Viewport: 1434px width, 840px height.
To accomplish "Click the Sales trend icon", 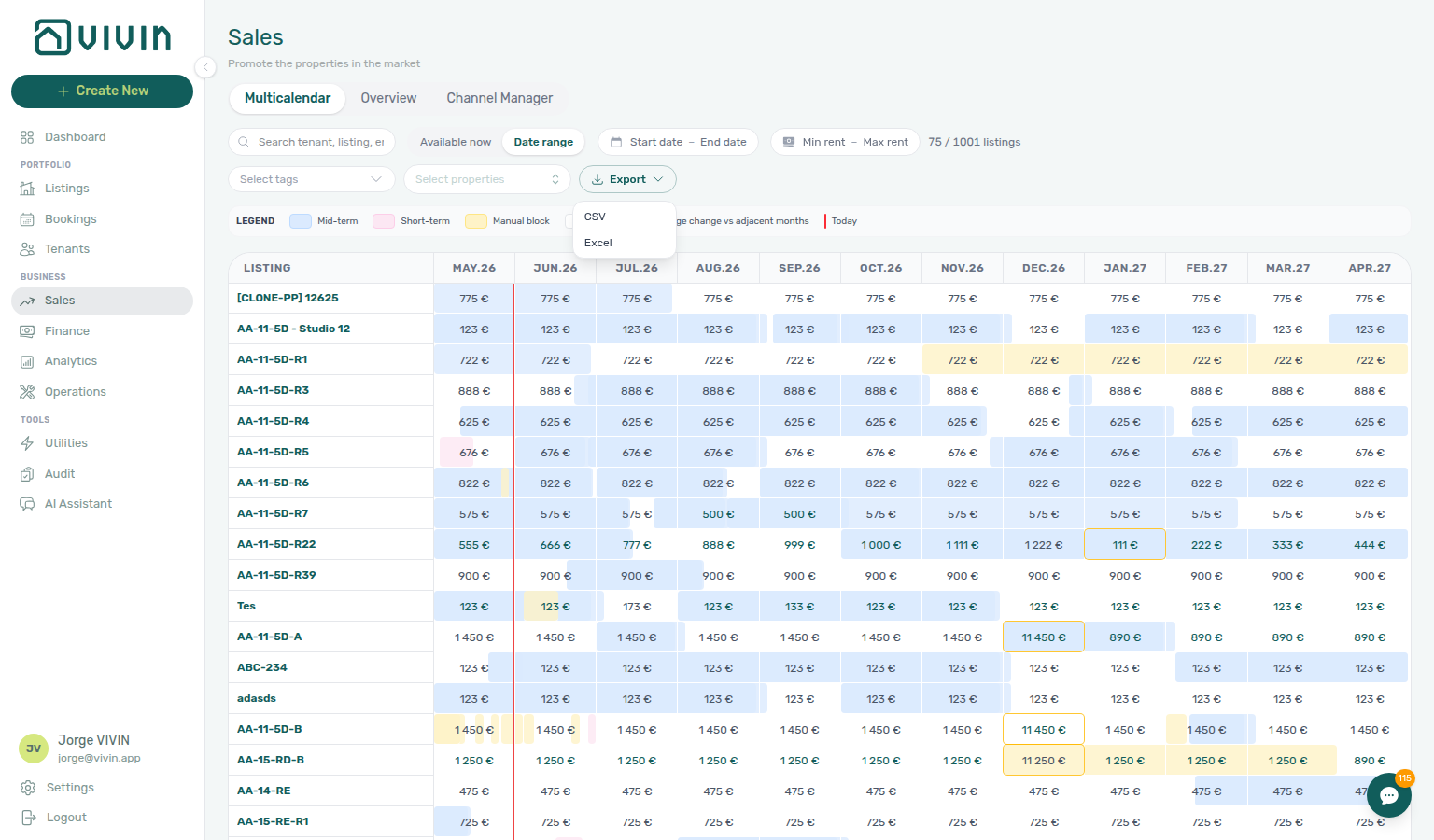I will coord(27,301).
